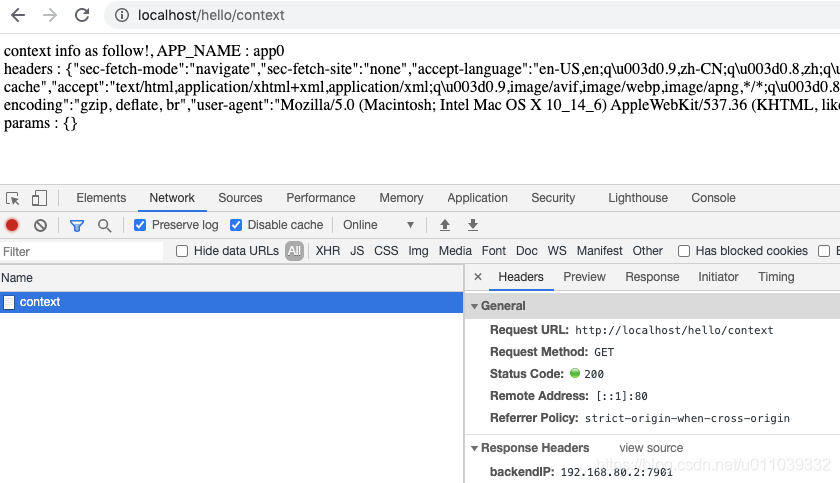Image resolution: width=840 pixels, height=483 pixels.
Task: Click the page text 'params : {}'
Action: 41,123
